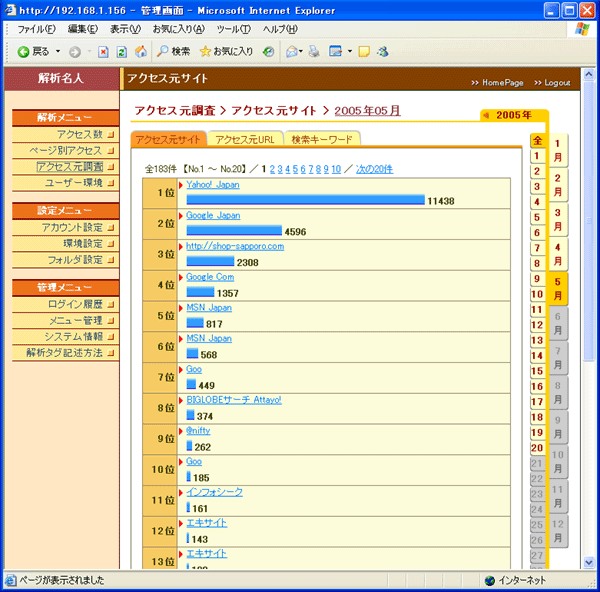Select the 全 all-days button

537,141
